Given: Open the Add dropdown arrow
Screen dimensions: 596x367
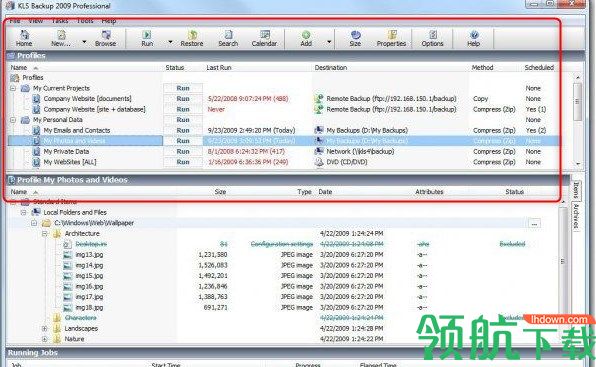Looking at the screenshot, I should (x=329, y=42).
